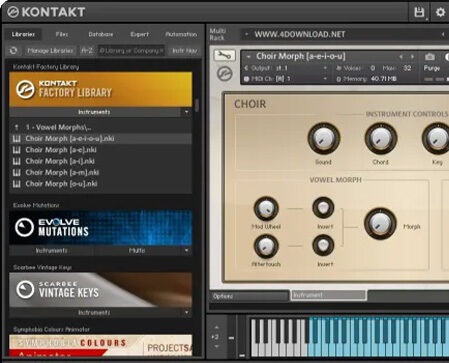Toggle the lower Invert button beside Aftertouch
The width and height of the screenshot is (449, 363).
[323, 246]
